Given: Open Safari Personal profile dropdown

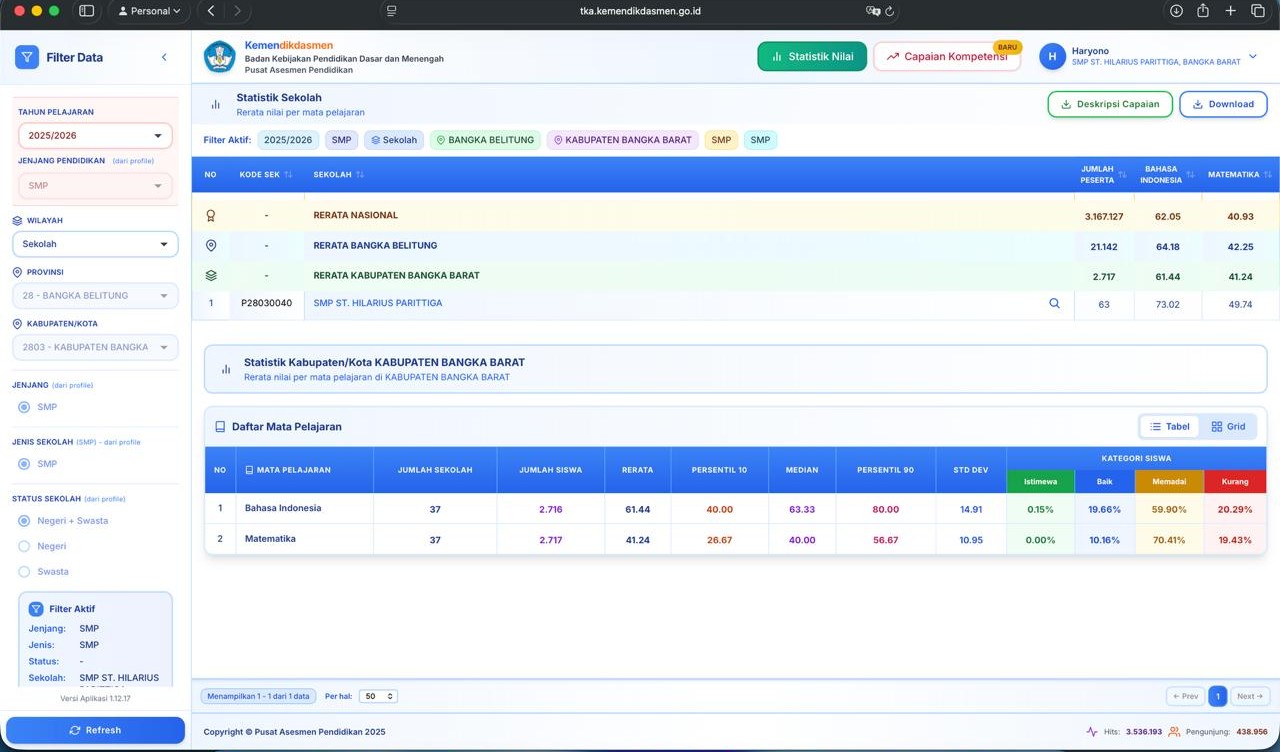Looking at the screenshot, I should (149, 11).
